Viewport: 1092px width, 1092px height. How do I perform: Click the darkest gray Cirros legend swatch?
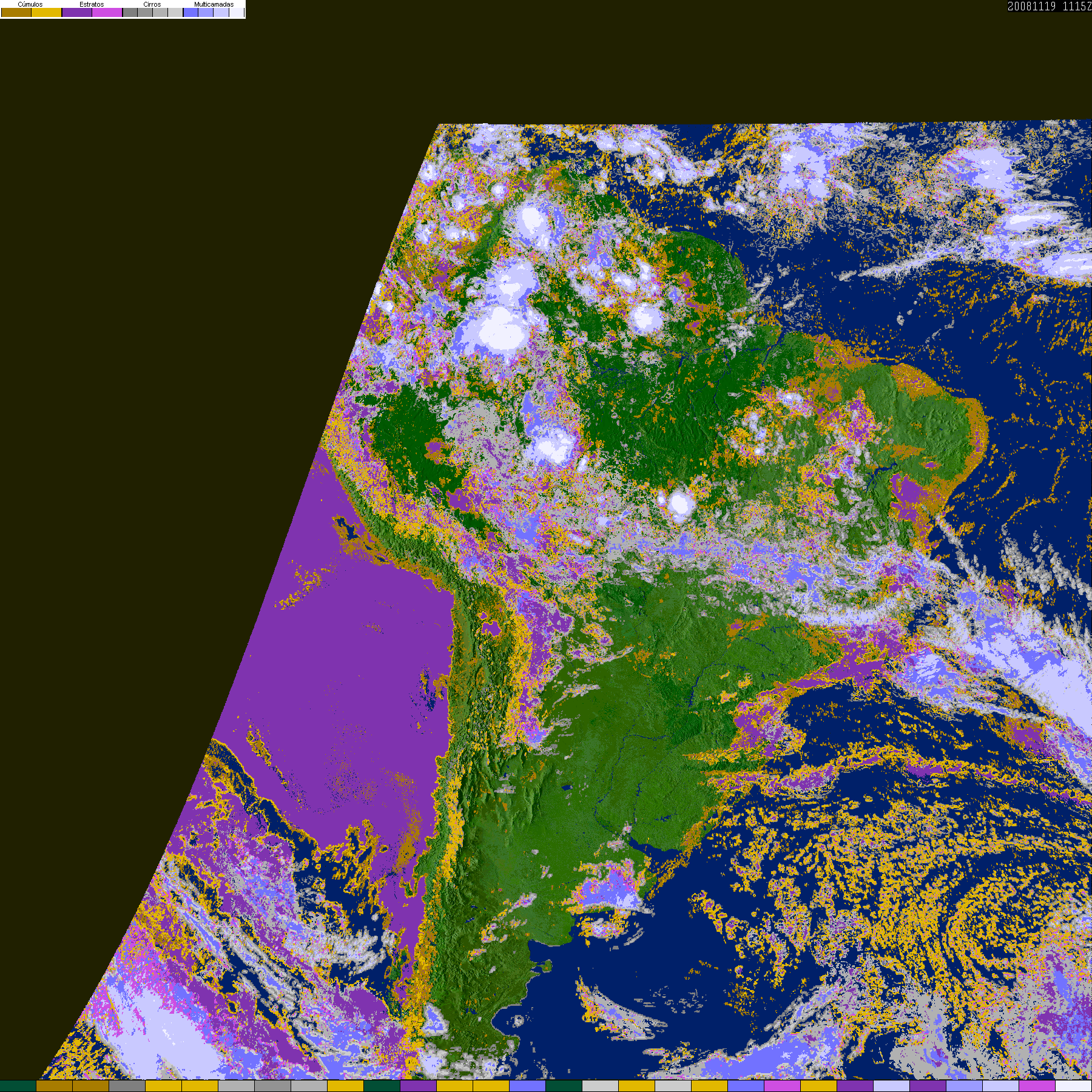(x=130, y=12)
